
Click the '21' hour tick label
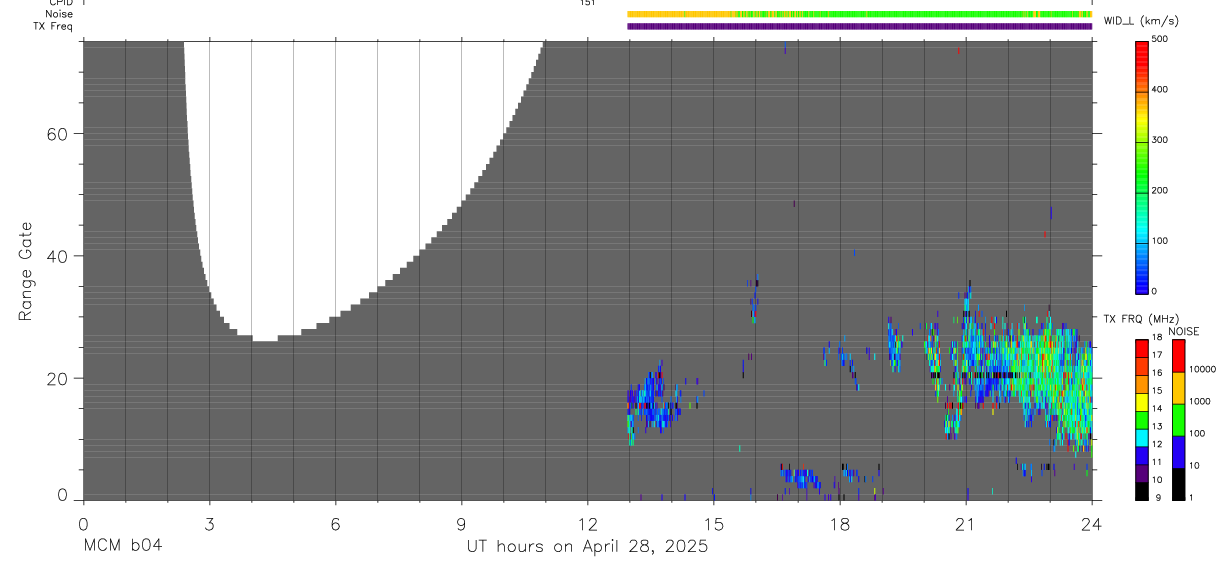965,524
